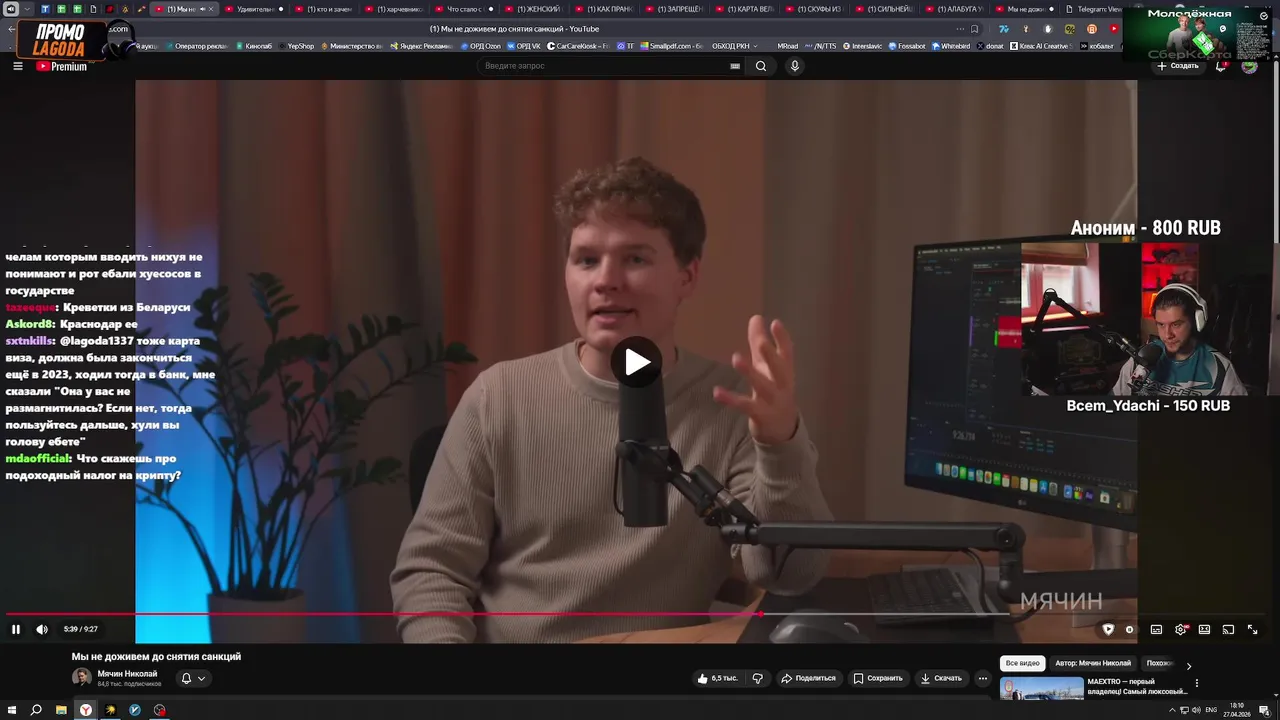The width and height of the screenshot is (1280, 720).
Task: Open the Windows notification center
Action: click(x=1265, y=710)
